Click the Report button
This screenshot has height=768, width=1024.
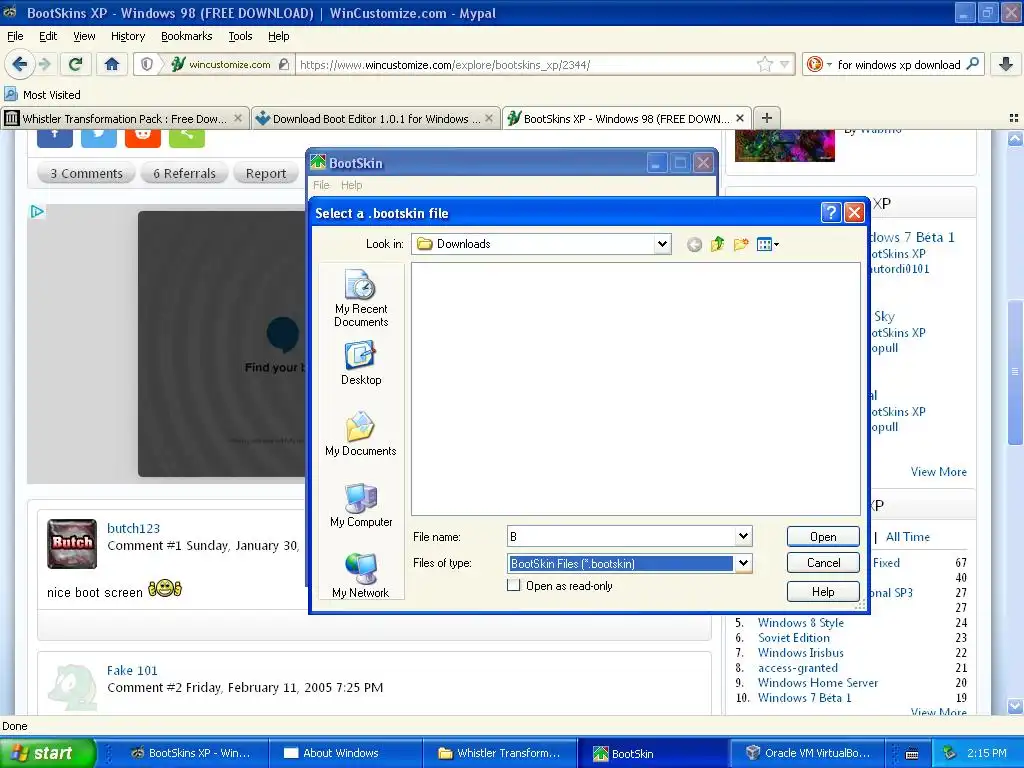pos(266,173)
